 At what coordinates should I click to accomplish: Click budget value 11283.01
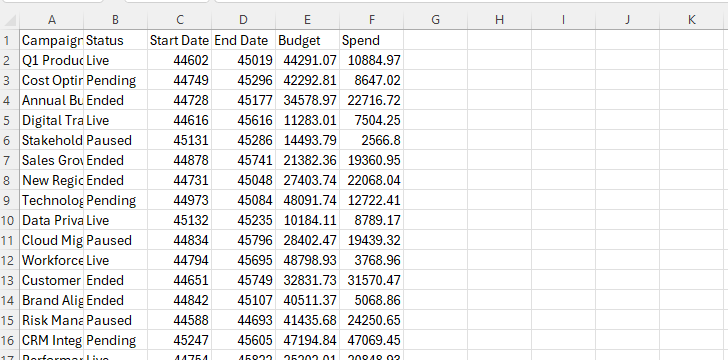coord(307,120)
